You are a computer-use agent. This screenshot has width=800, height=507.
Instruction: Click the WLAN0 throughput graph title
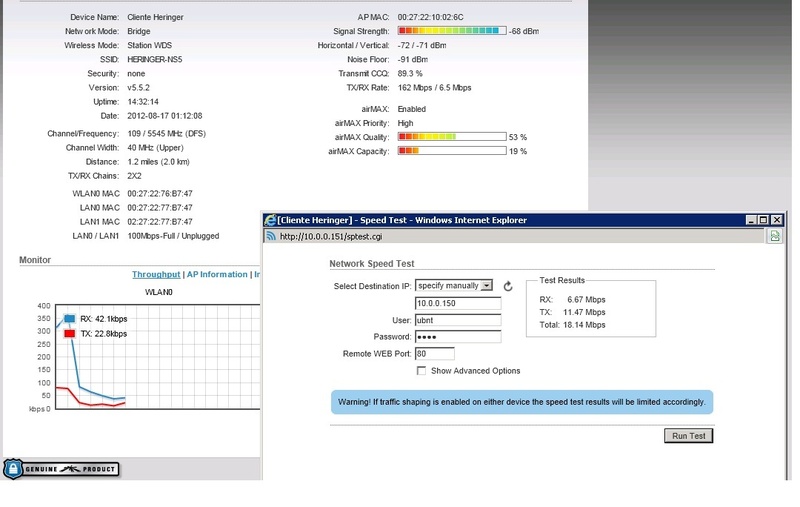(x=159, y=292)
